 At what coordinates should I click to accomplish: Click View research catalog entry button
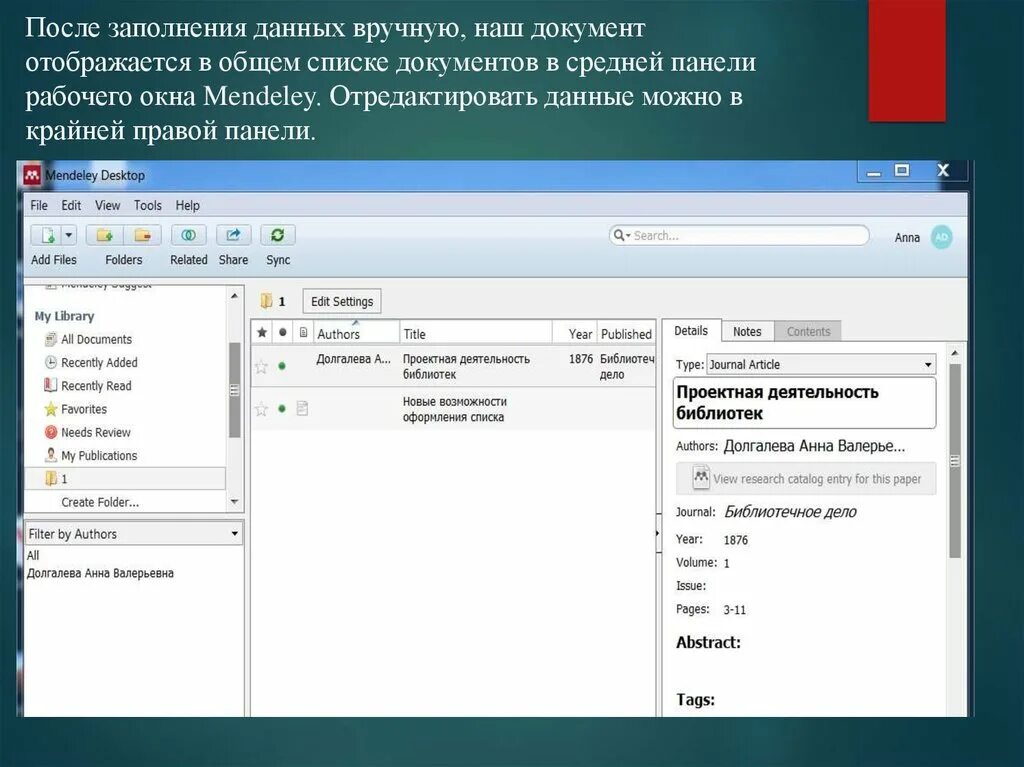(x=806, y=479)
